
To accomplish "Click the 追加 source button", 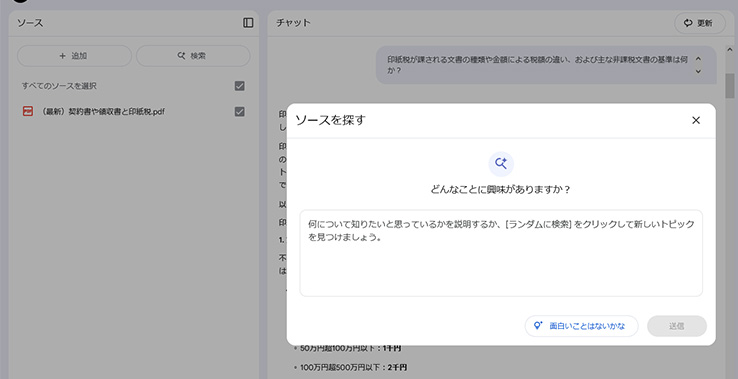I will pos(74,56).
